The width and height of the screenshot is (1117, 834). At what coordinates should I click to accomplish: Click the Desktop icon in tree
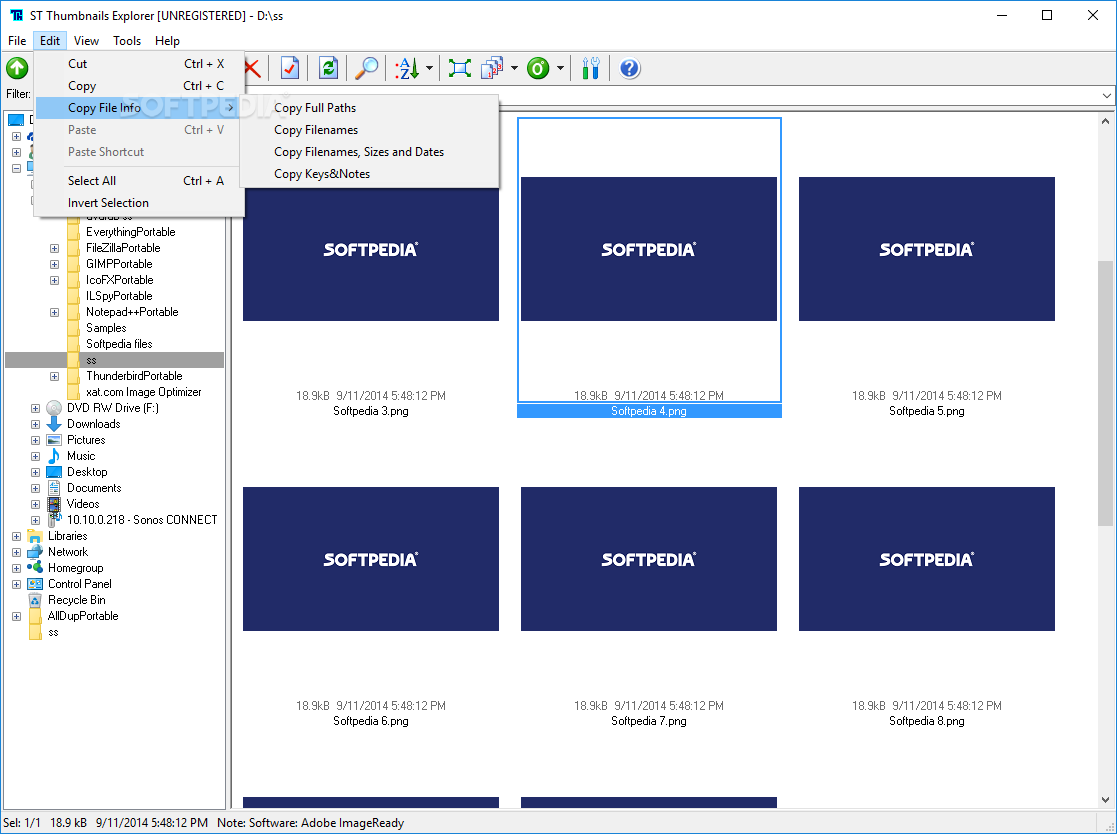(x=54, y=472)
